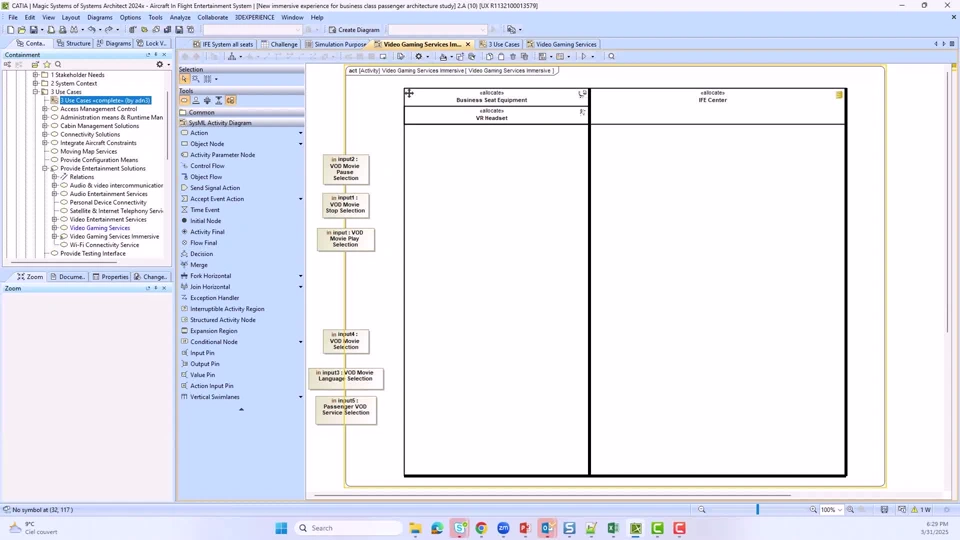Switch to the Challenge diagram tab
The width and height of the screenshot is (960, 540).
[x=279, y=44]
